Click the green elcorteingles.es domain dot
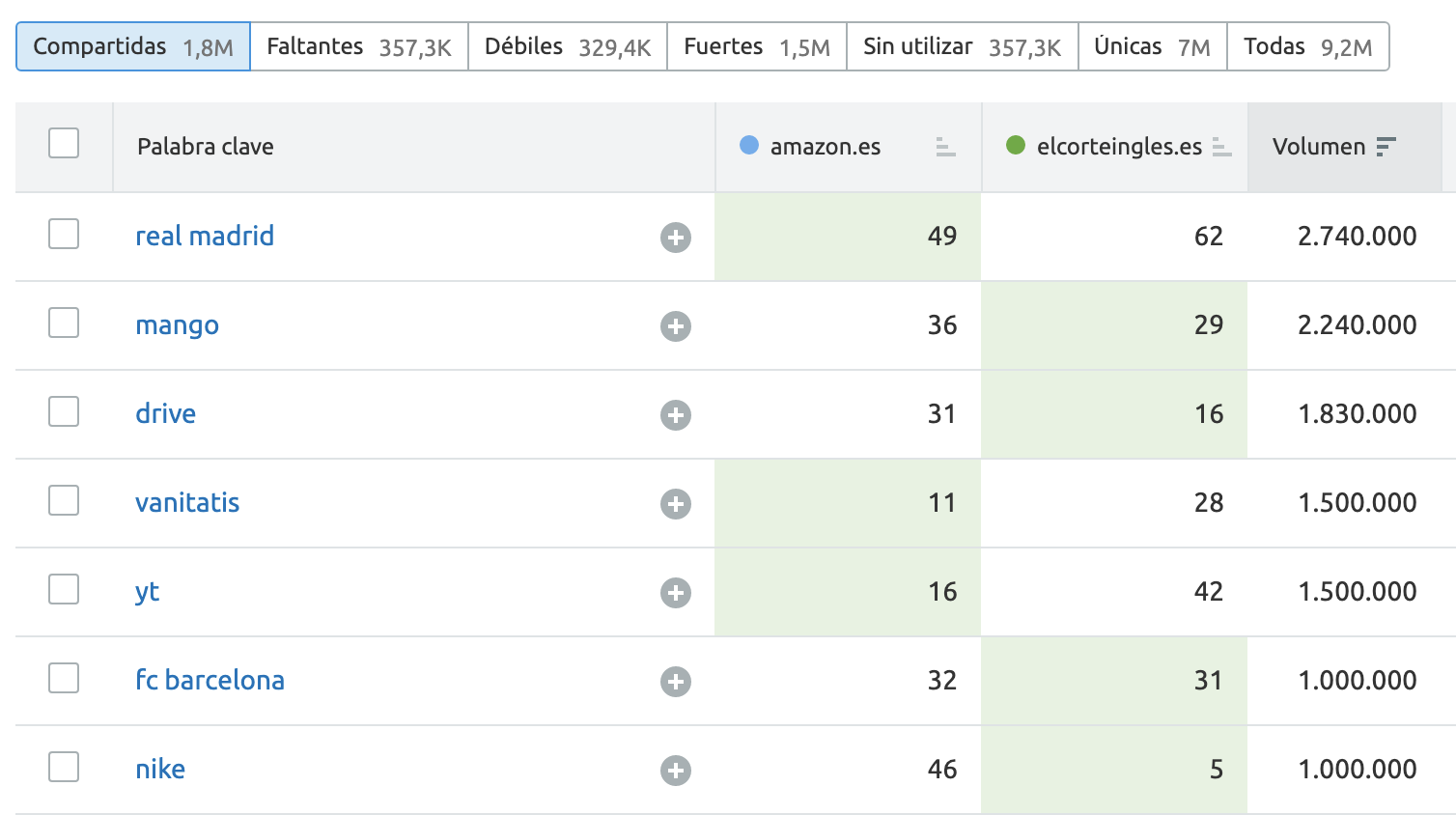 click(1016, 146)
